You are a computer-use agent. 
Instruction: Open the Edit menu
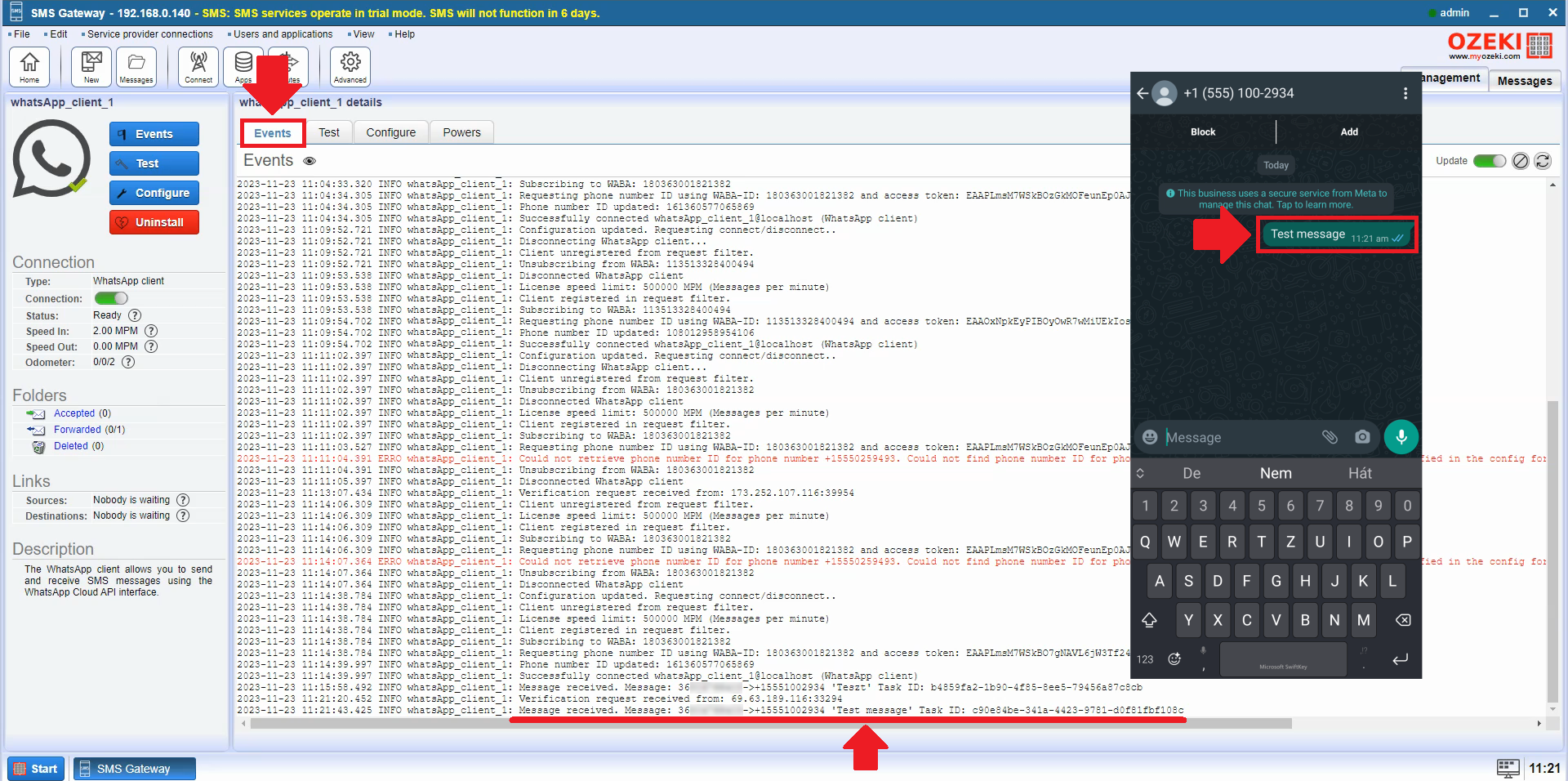[59, 34]
